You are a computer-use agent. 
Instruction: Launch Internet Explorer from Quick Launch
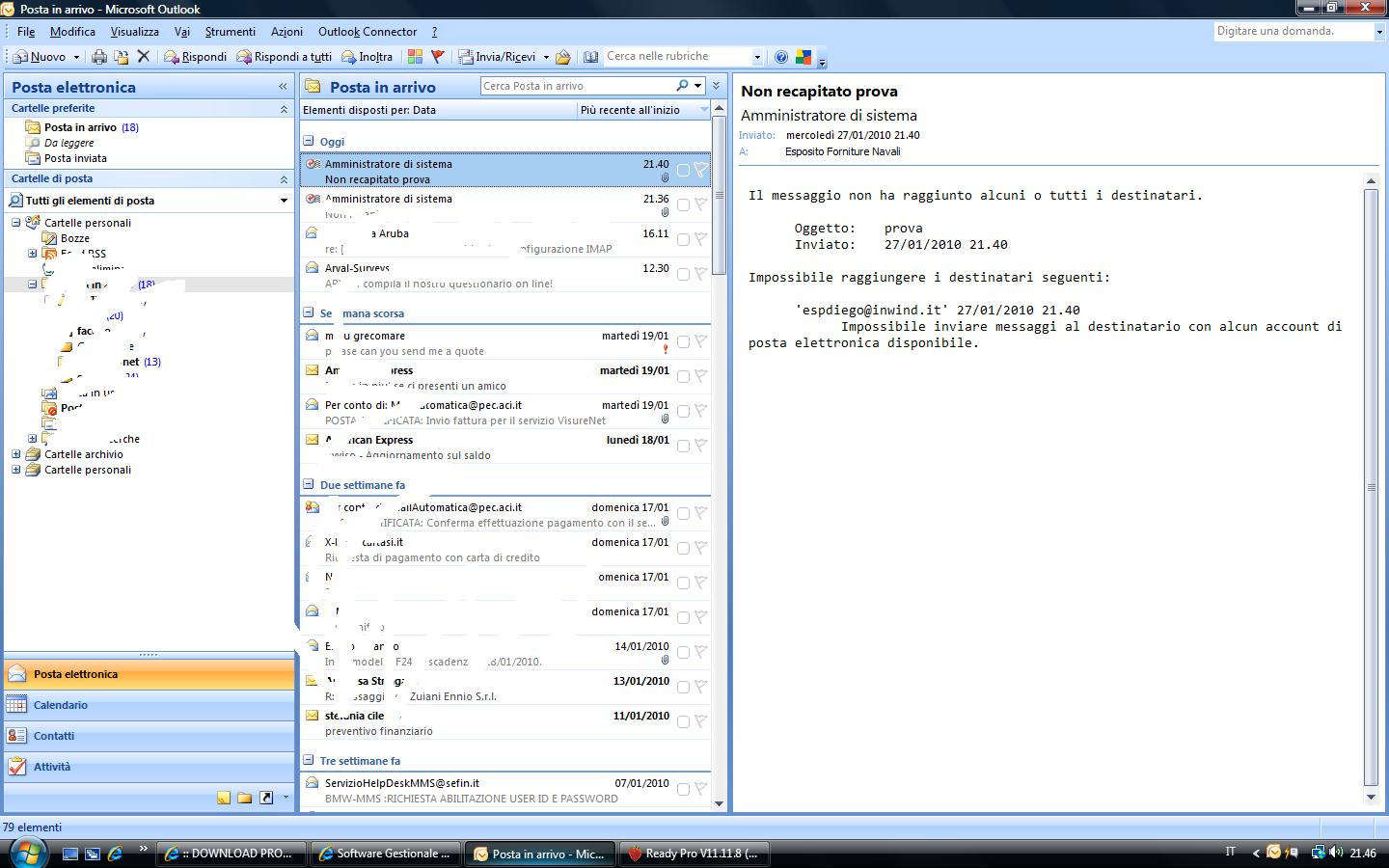[x=115, y=854]
